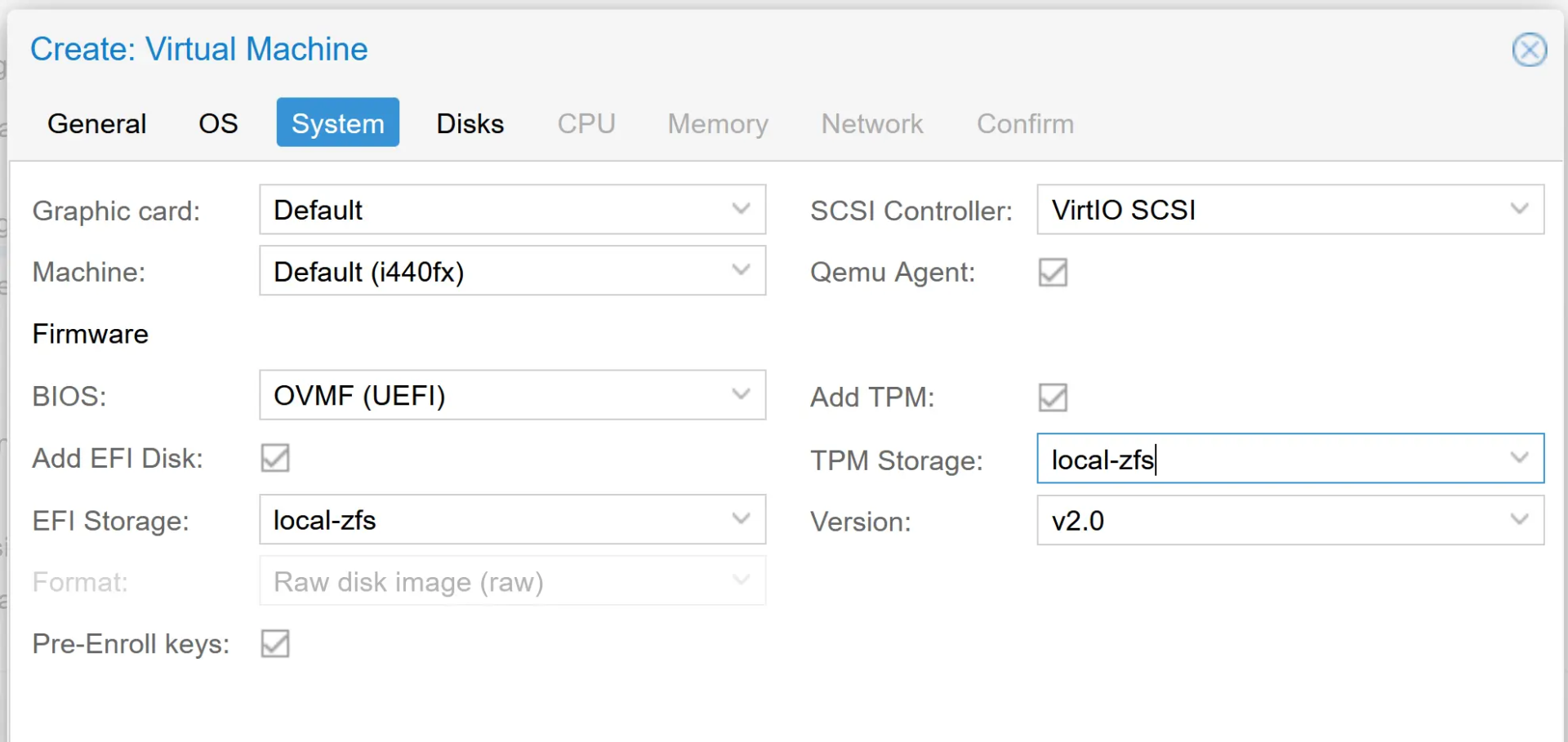Switch to the General tab
Image resolution: width=1568 pixels, height=742 pixels.
[96, 123]
